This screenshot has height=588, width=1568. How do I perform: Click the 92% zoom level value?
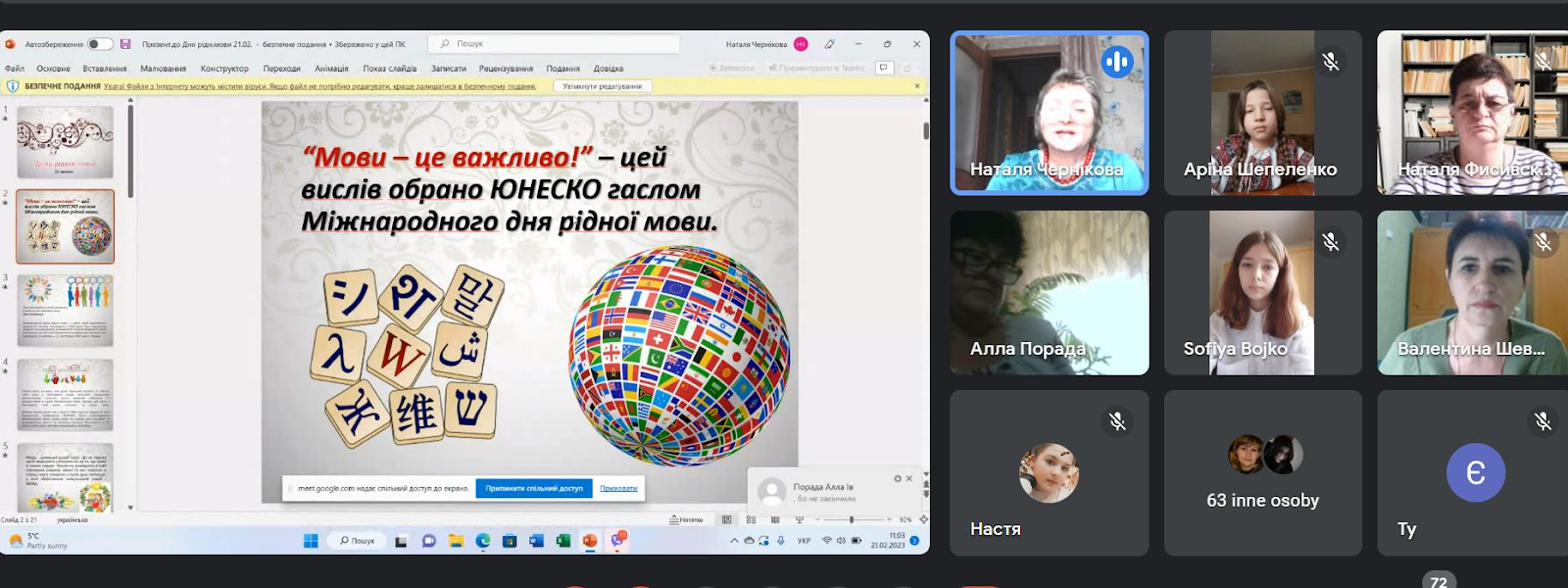click(906, 519)
